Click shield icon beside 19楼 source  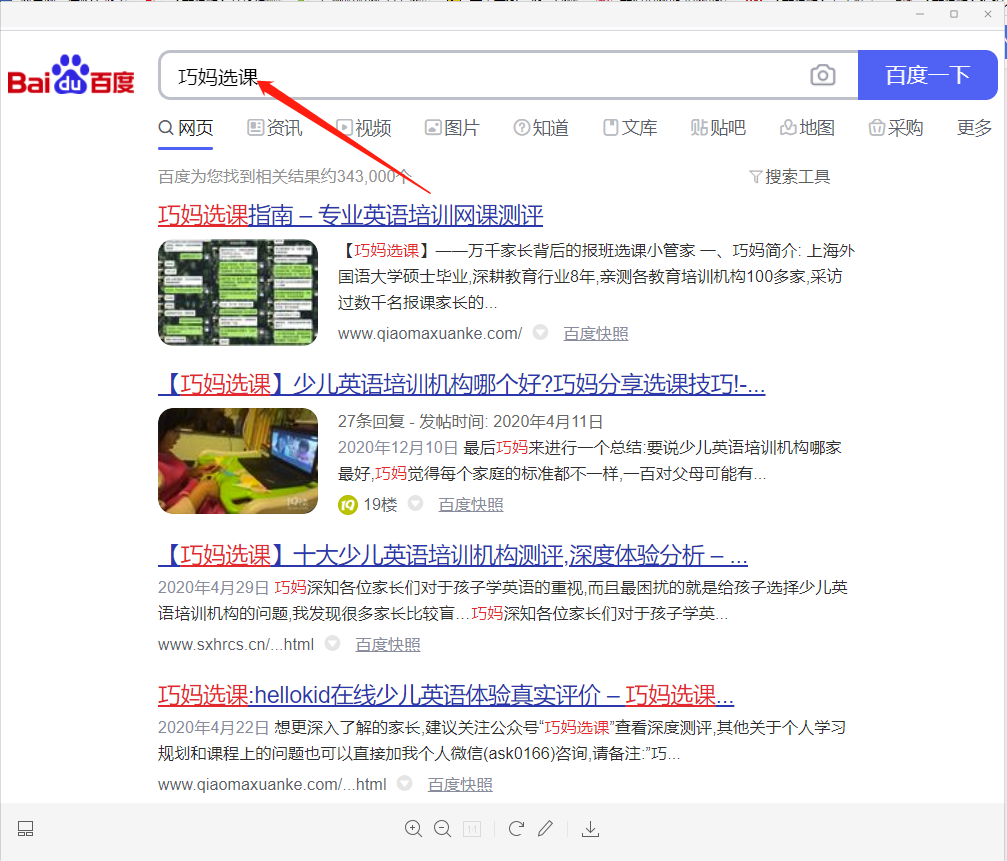point(416,503)
